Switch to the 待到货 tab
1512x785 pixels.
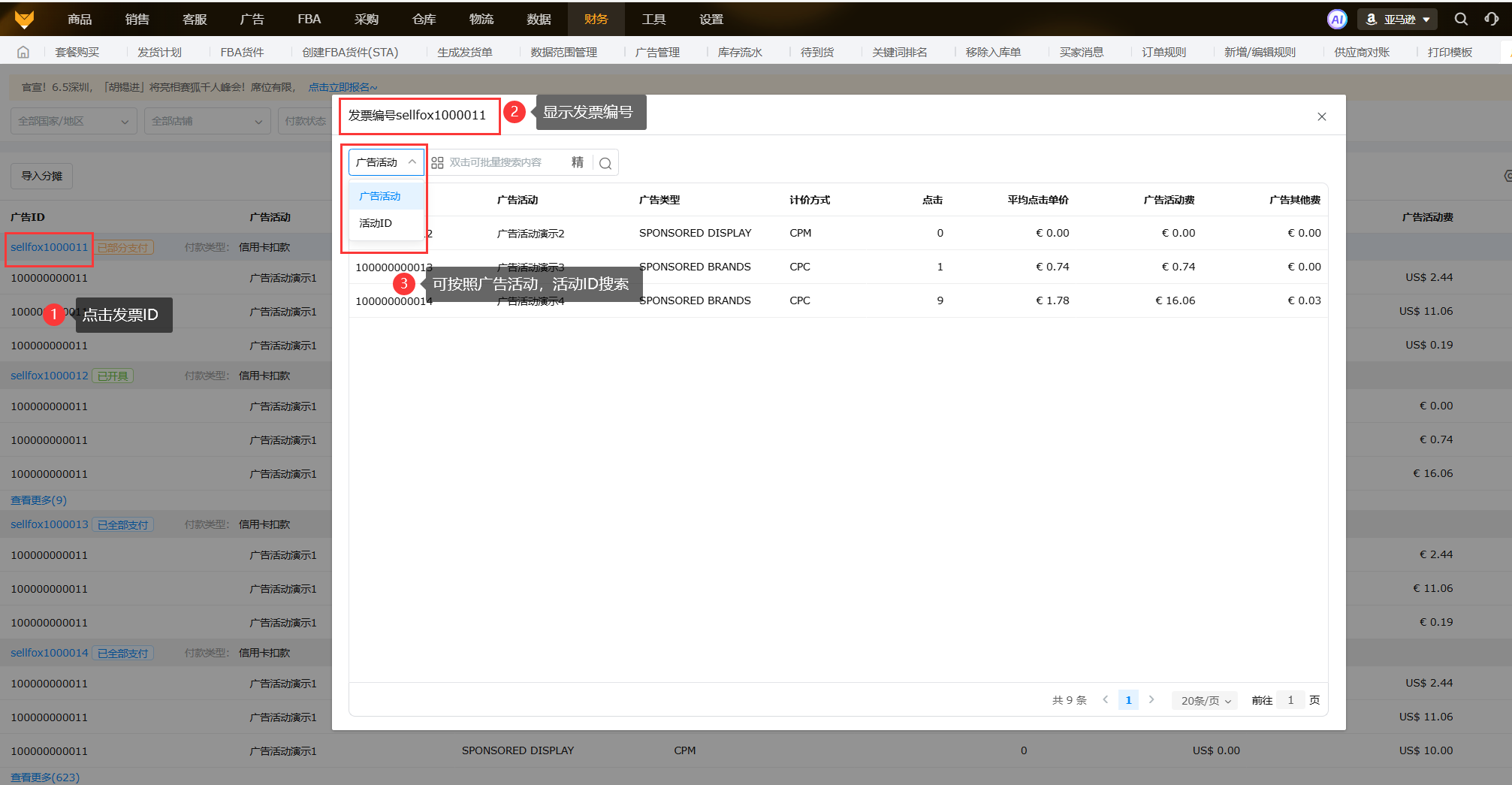(817, 52)
